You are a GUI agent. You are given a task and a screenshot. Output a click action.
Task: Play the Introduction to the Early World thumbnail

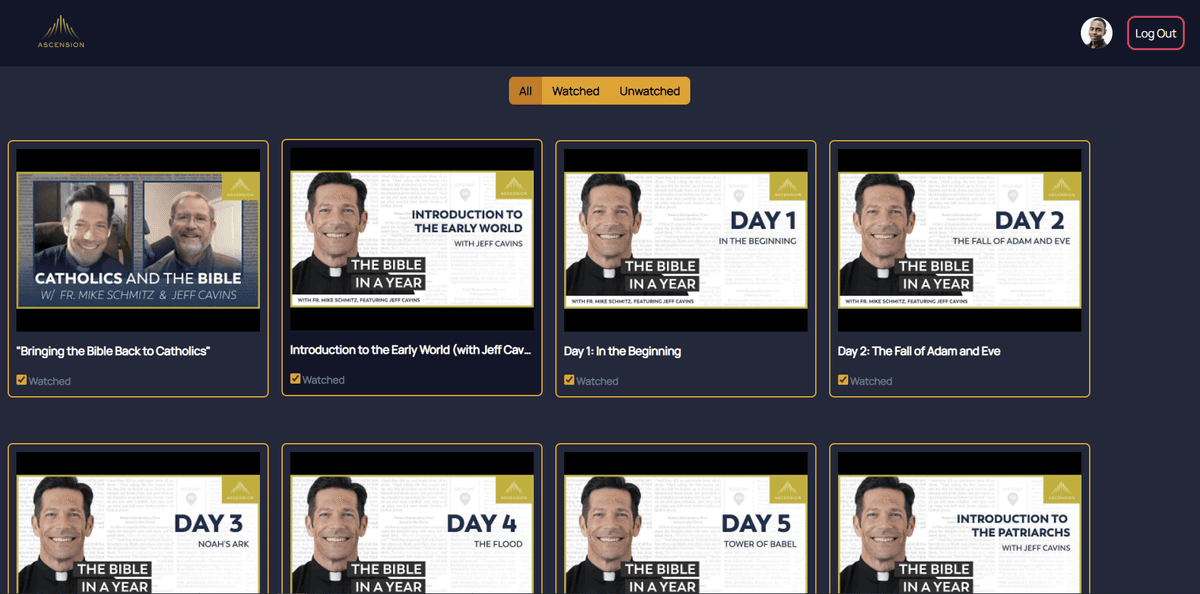coord(412,239)
